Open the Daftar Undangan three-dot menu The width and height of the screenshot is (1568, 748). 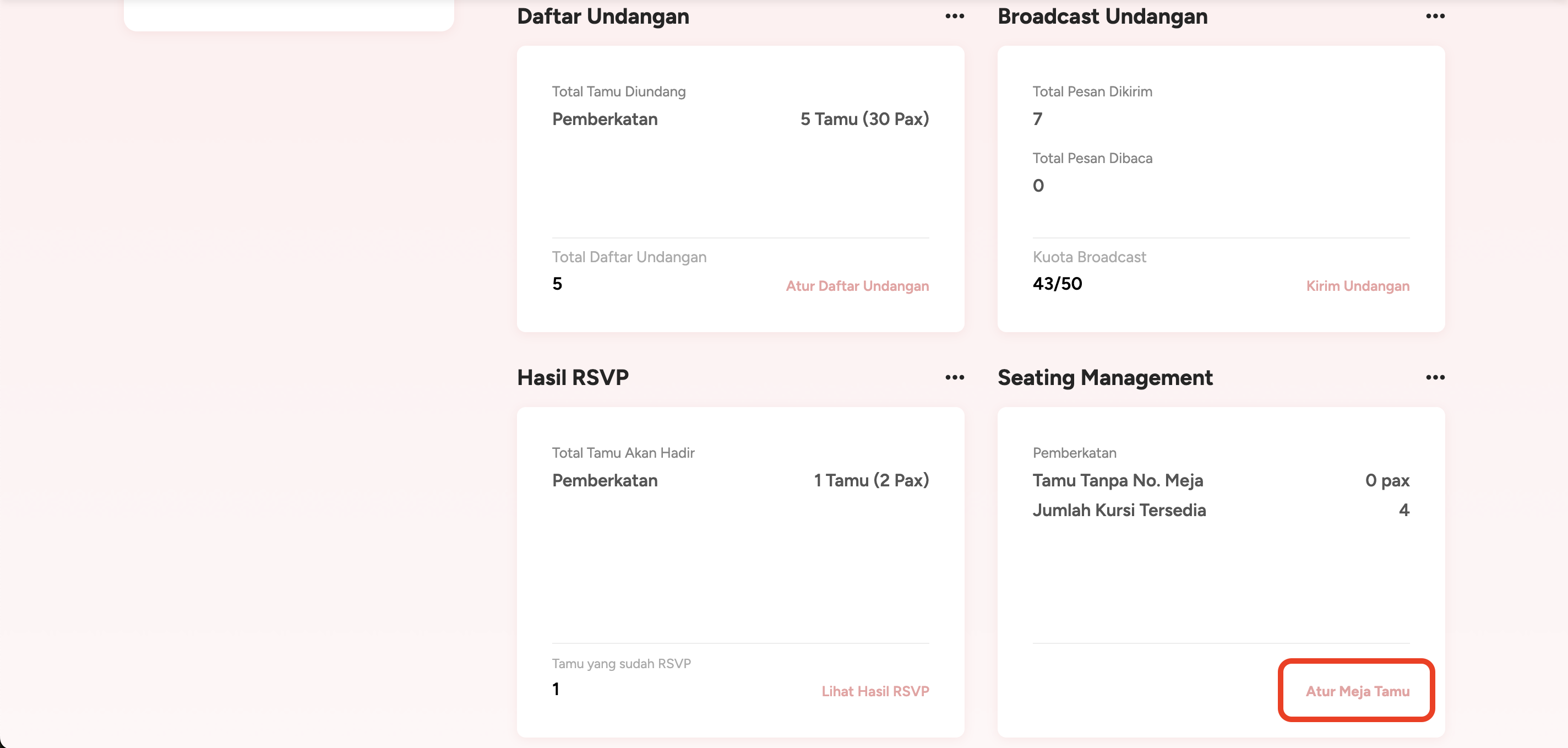(x=955, y=17)
